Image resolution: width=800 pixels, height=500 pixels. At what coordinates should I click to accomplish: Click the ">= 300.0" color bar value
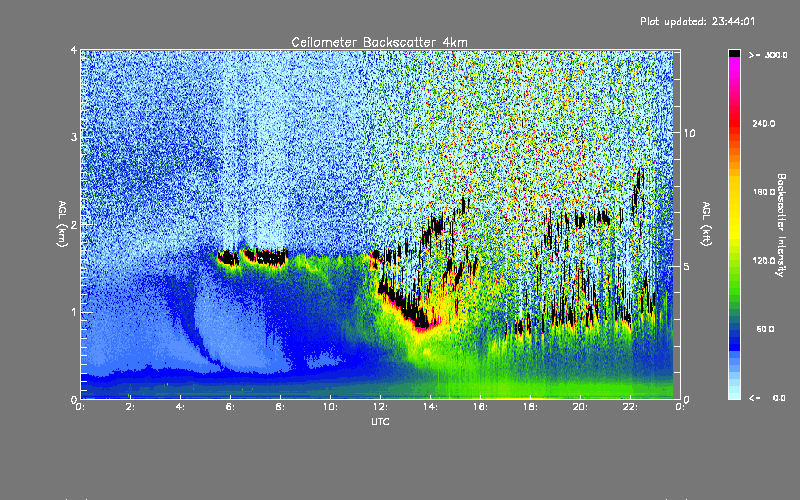[x=768, y=55]
